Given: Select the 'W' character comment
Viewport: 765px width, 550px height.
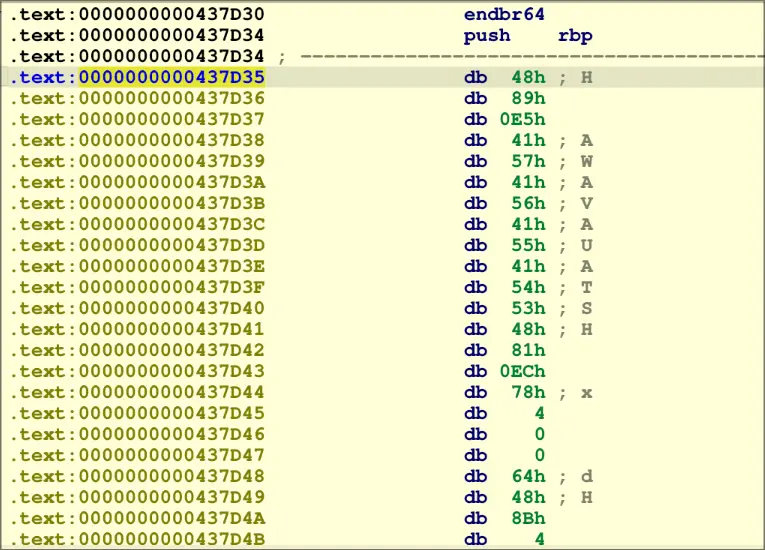Looking at the screenshot, I should (x=587, y=161).
